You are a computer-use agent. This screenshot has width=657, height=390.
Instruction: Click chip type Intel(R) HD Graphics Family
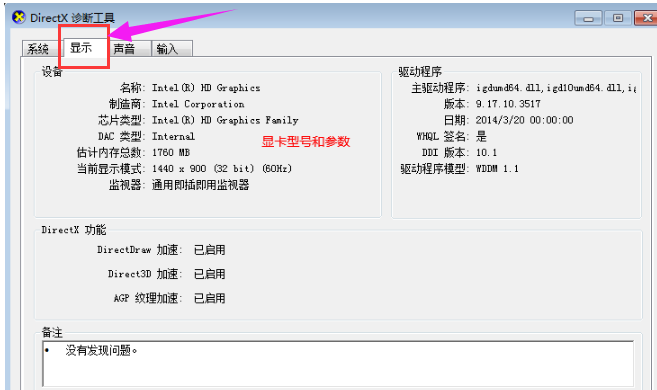pyautogui.click(x=225, y=120)
